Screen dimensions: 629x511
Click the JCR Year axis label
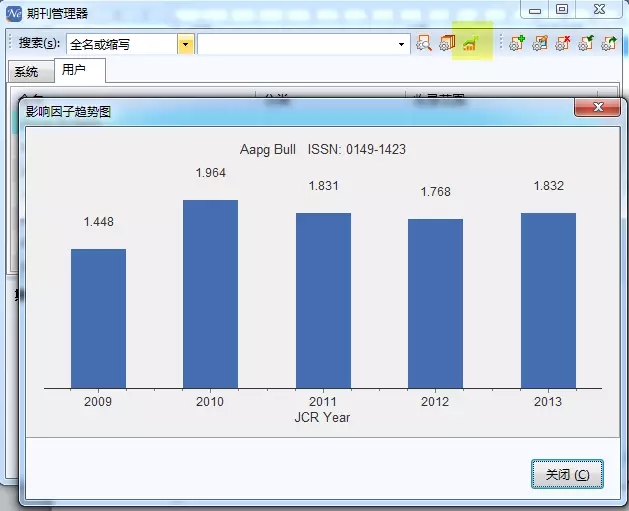click(323, 418)
